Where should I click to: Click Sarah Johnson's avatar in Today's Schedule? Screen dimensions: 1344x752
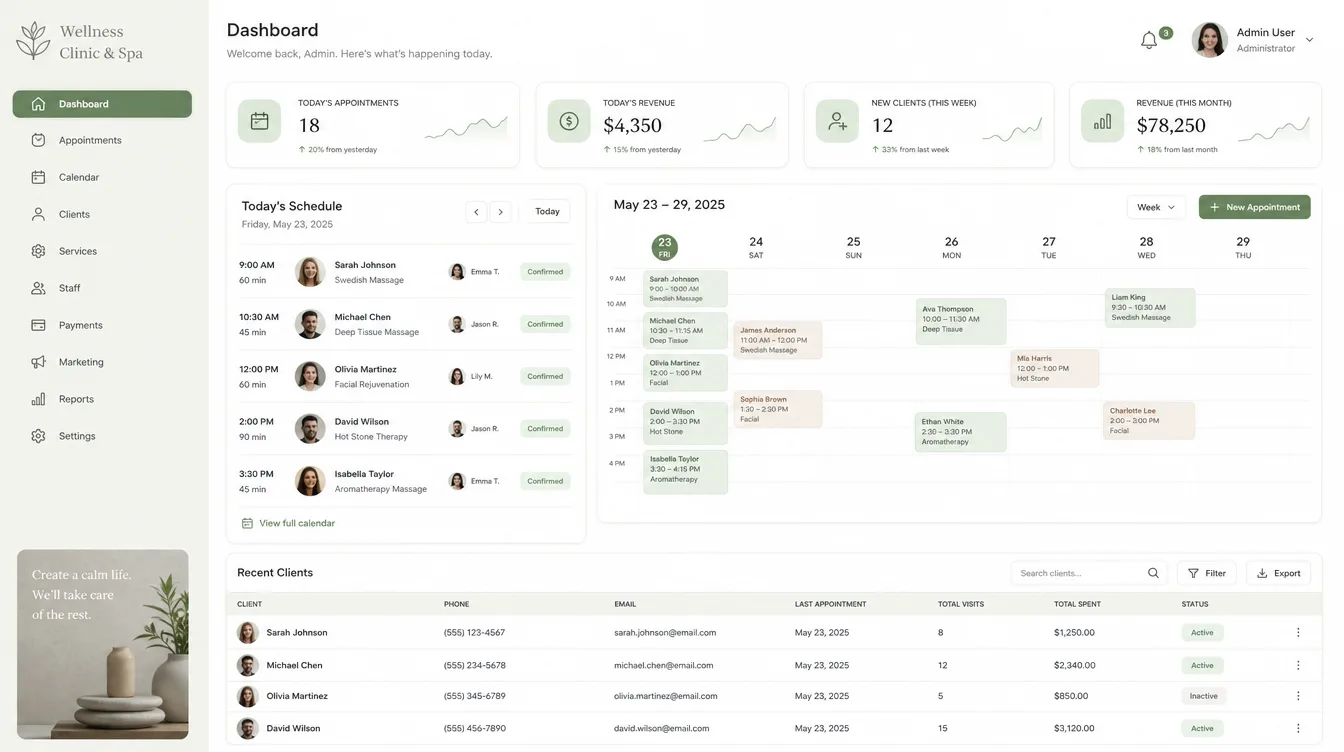(310, 272)
